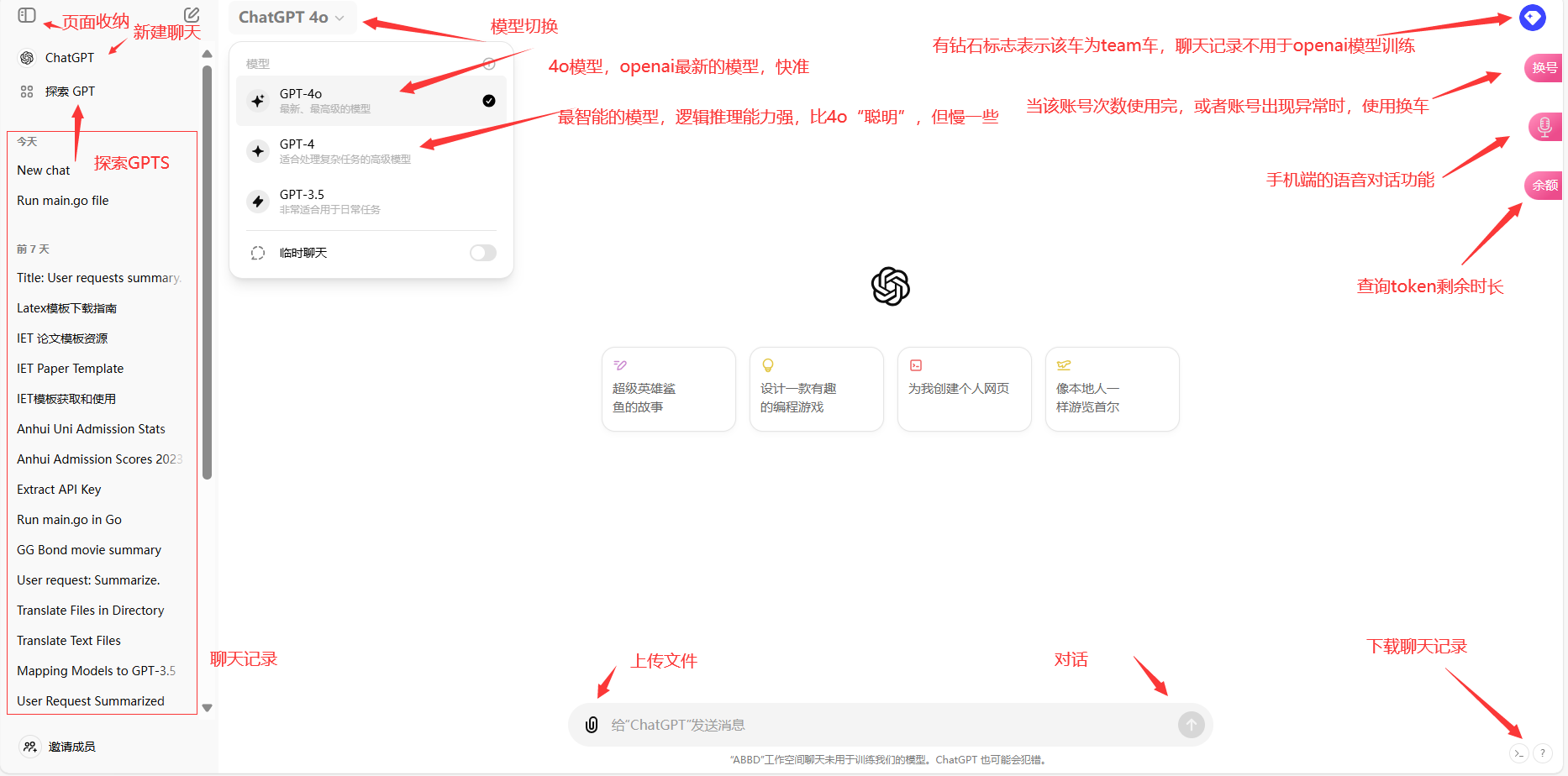
Task: Click the paperclip attach file icon
Action: click(592, 725)
